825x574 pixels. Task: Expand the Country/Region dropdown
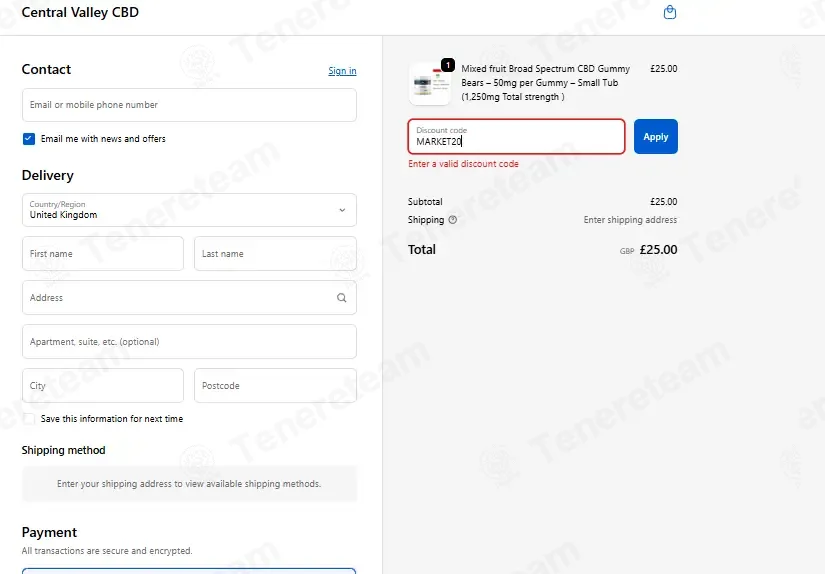point(189,210)
